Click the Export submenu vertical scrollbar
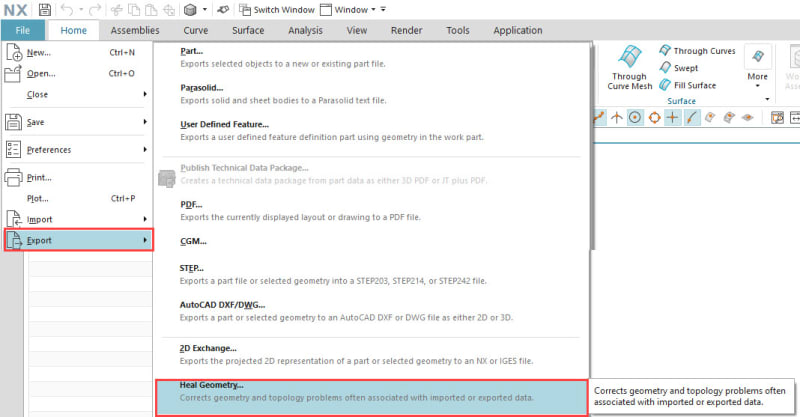Viewport: 800px width, 417px height. tap(592, 148)
